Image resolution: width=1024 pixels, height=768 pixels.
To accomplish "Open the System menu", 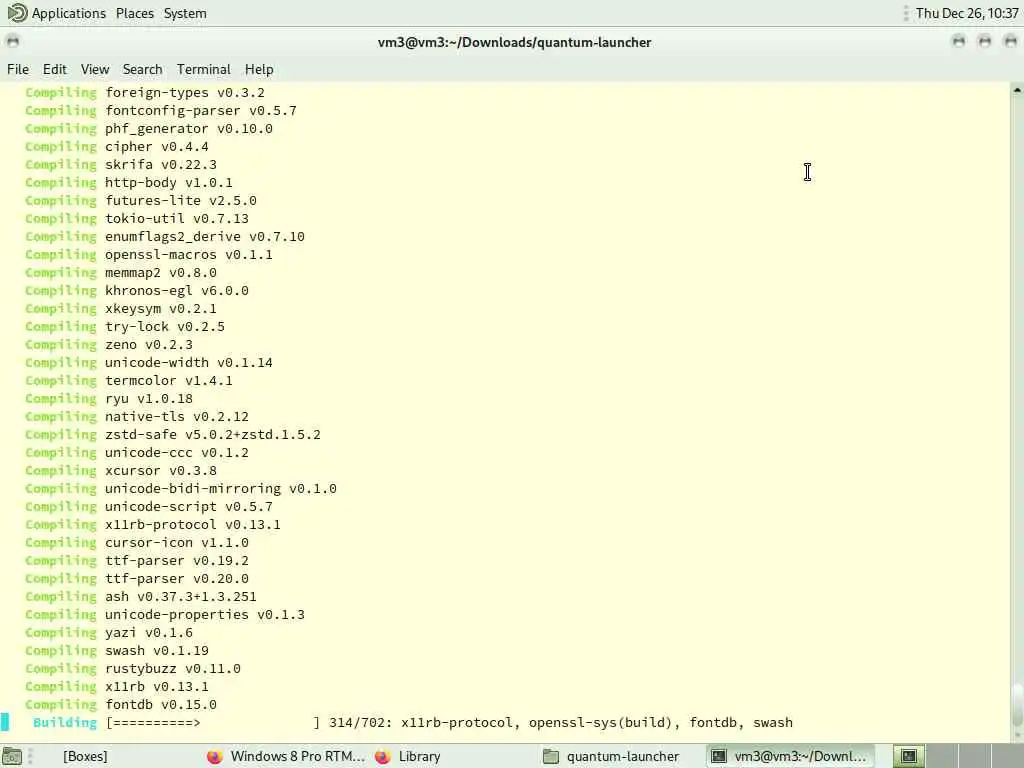I will coord(185,13).
